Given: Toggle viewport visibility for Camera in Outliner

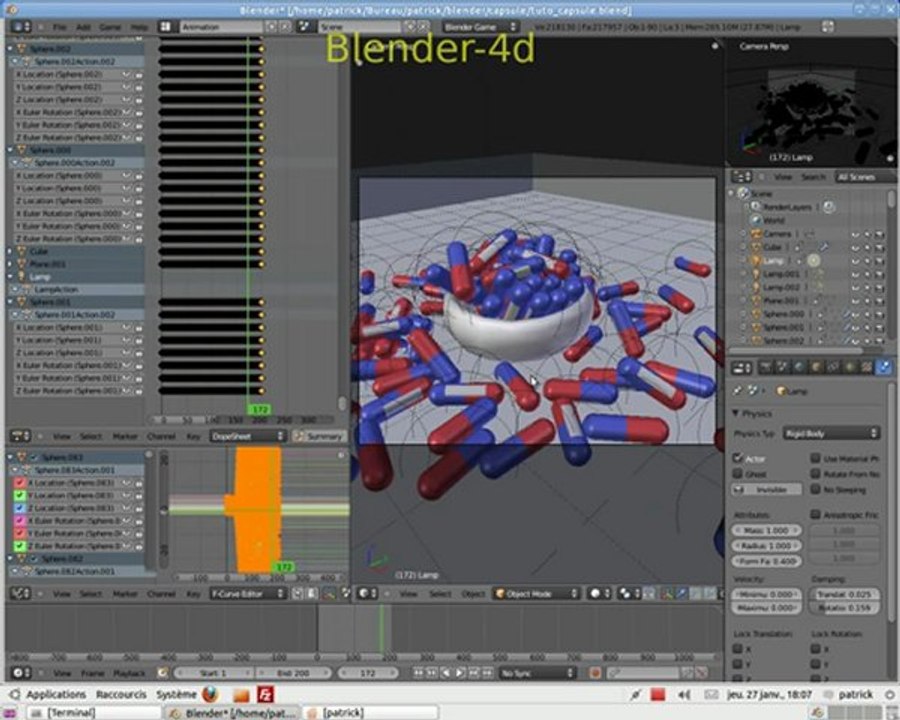Looking at the screenshot, I should [x=855, y=234].
